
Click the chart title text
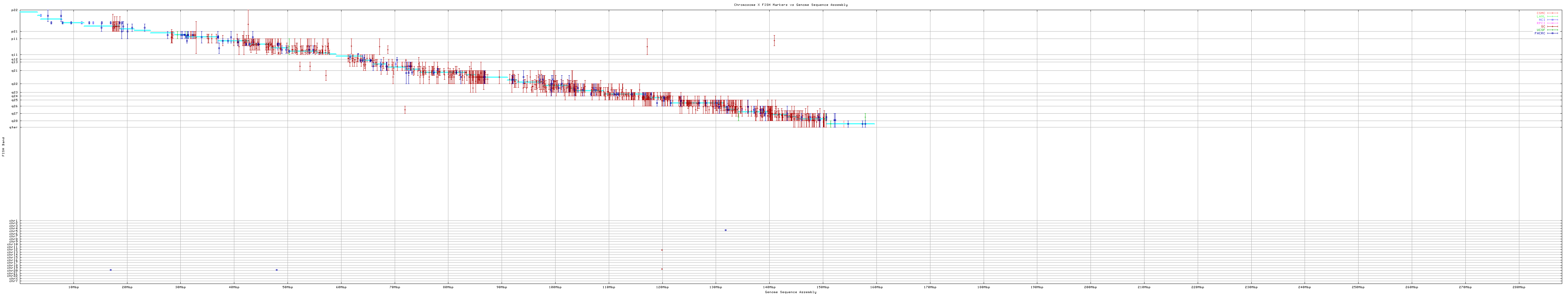tap(790, 4)
